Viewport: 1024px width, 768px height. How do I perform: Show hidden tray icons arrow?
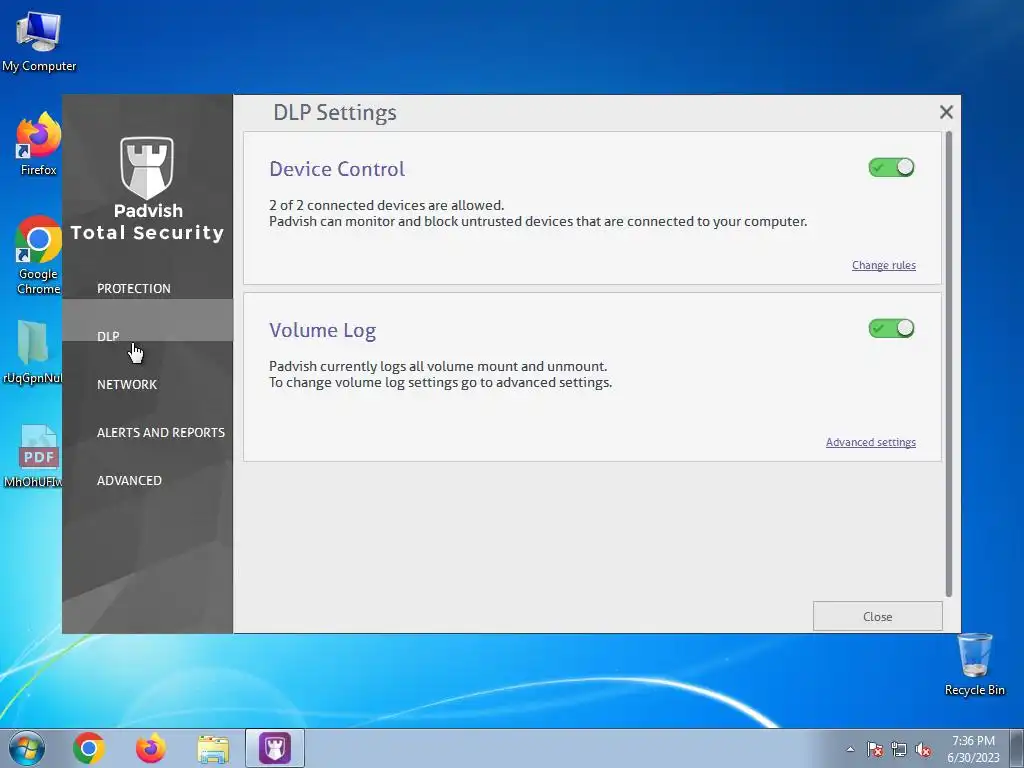[850, 749]
